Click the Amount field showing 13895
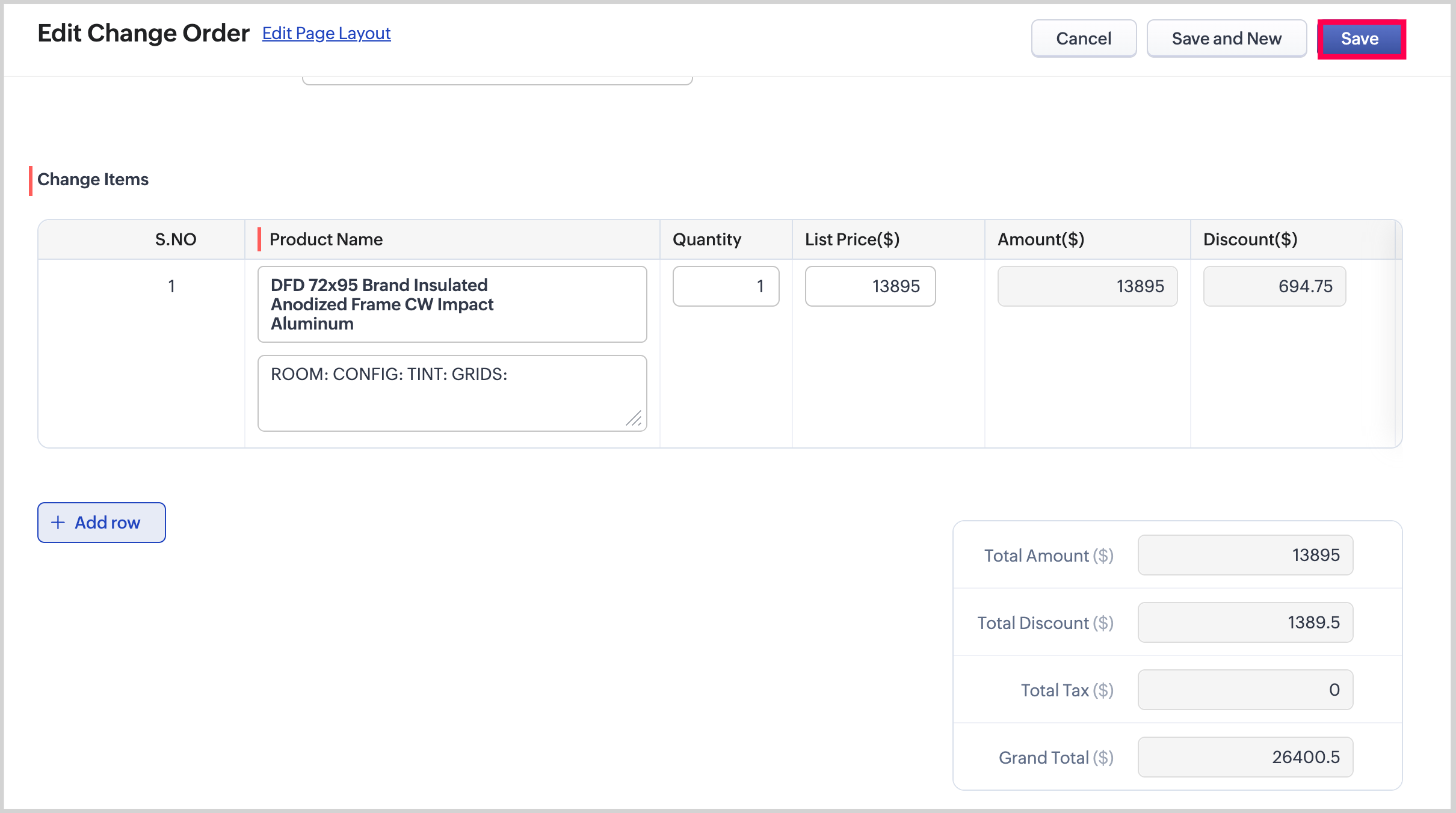 click(x=1087, y=286)
